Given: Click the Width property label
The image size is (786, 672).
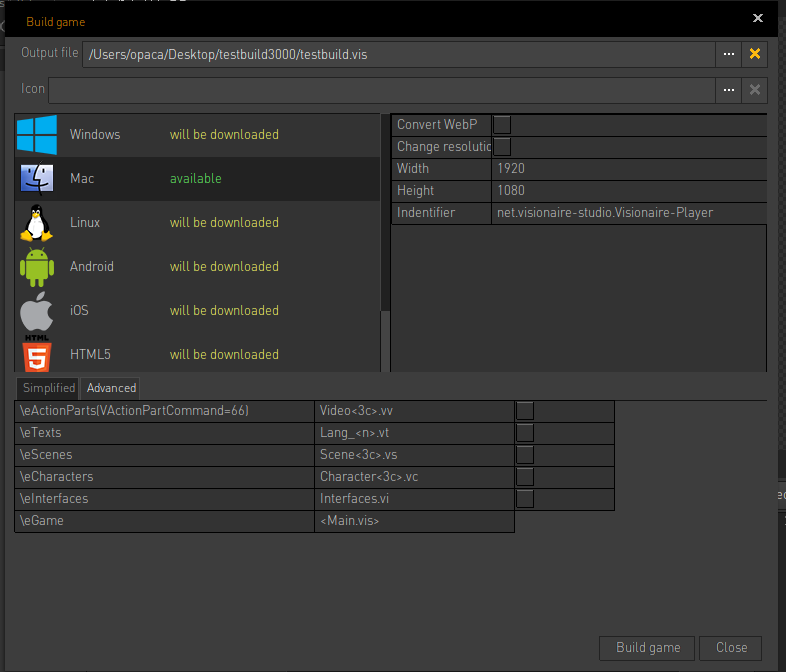Looking at the screenshot, I should tap(413, 169).
